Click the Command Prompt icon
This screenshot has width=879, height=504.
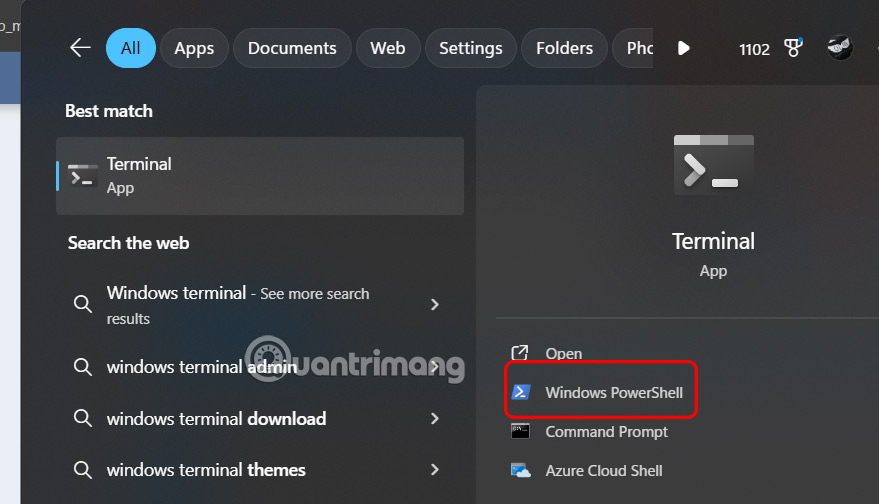(521, 432)
